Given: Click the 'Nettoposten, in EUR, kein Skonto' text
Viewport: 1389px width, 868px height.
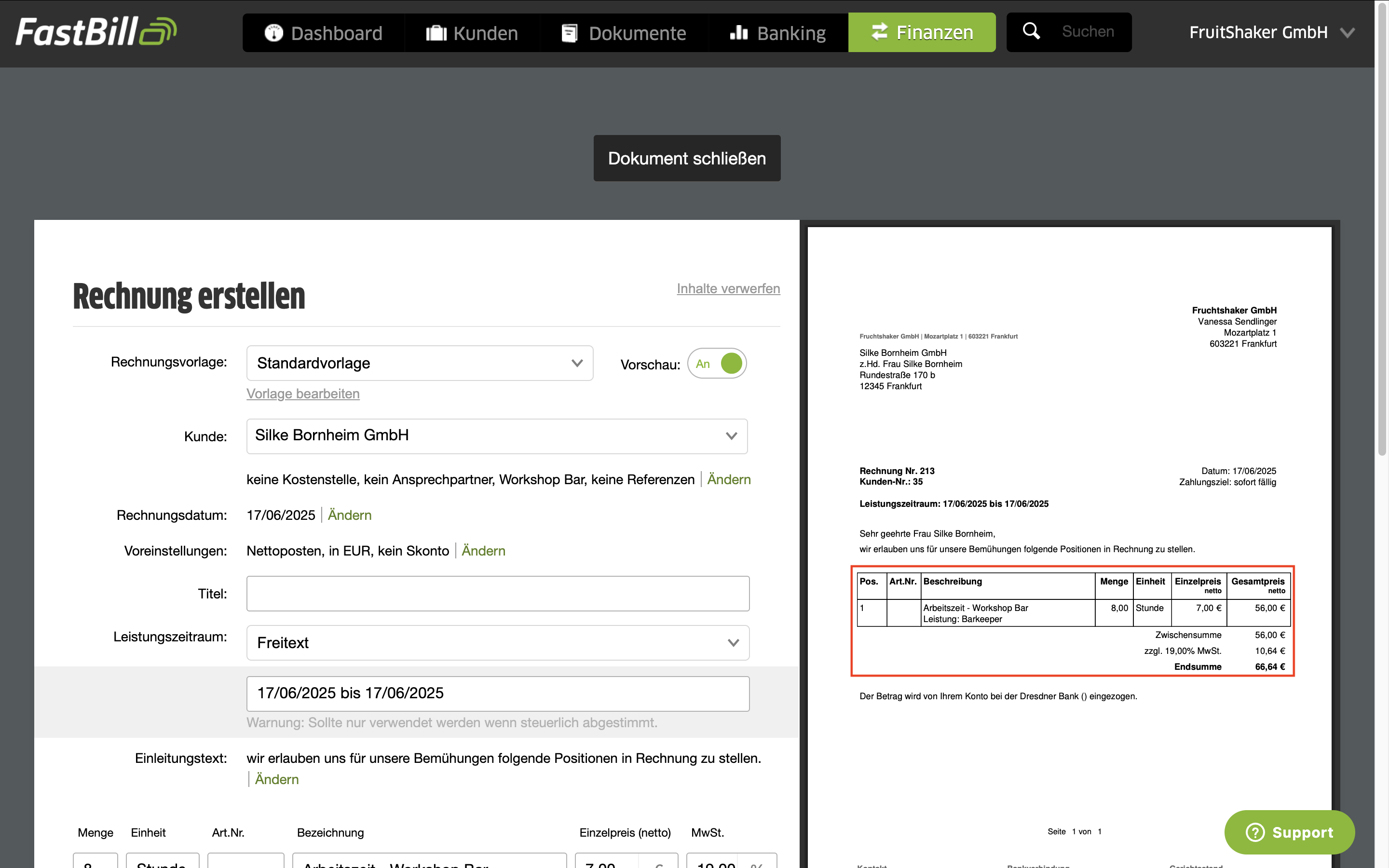Looking at the screenshot, I should (348, 551).
